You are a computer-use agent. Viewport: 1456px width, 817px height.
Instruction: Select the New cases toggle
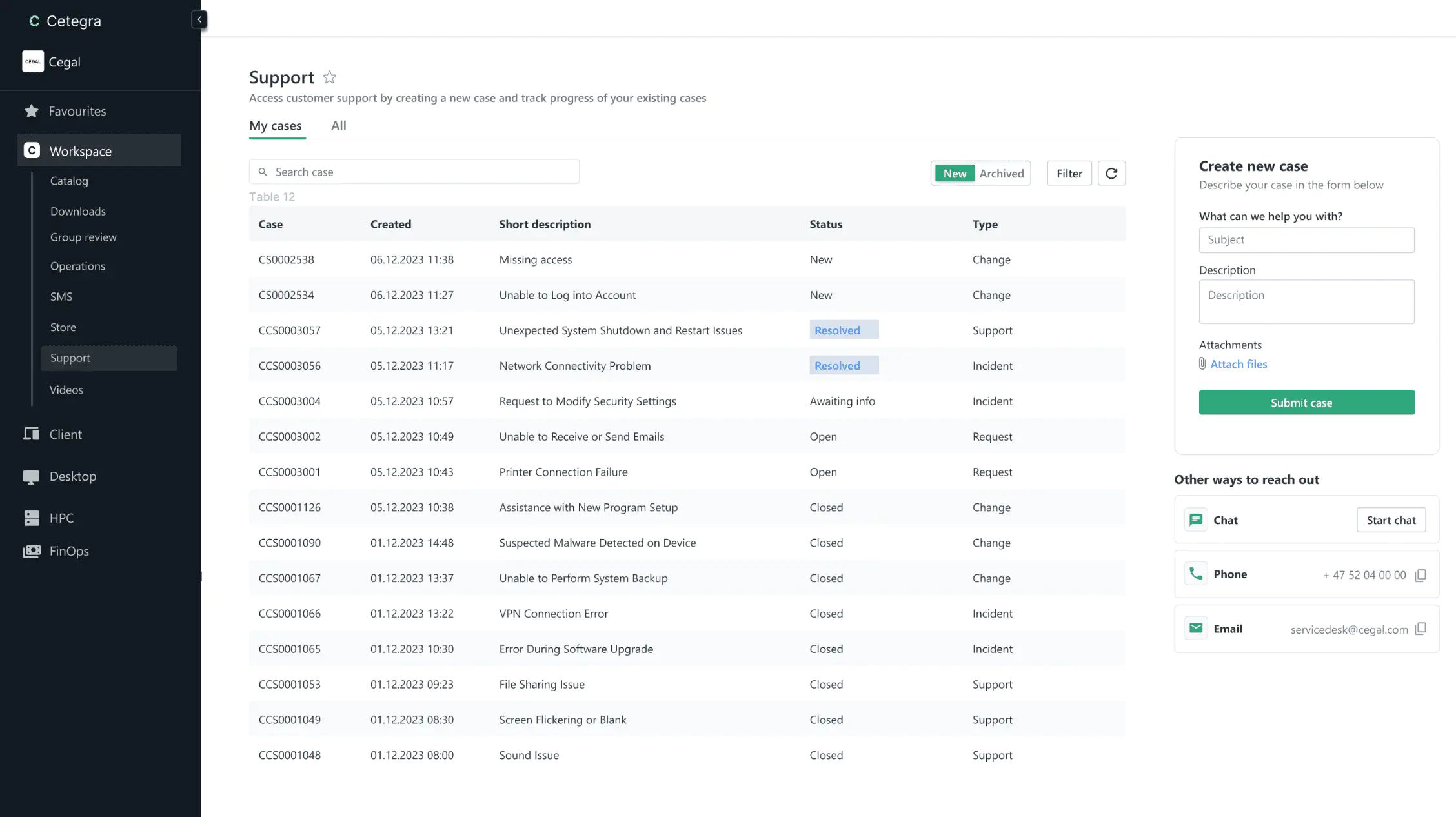coord(955,173)
